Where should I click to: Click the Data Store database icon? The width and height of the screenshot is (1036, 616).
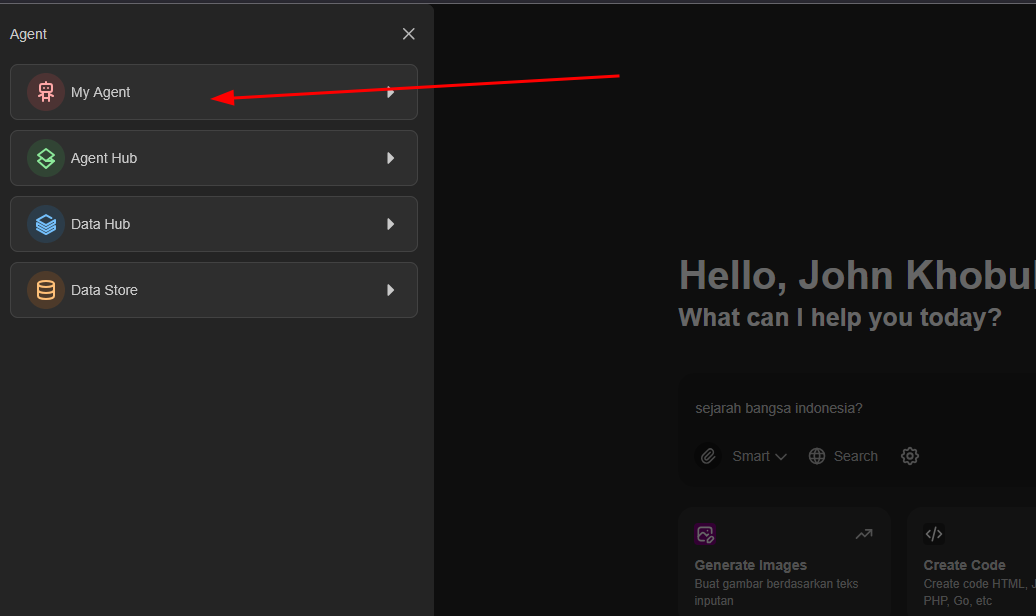(x=46, y=290)
